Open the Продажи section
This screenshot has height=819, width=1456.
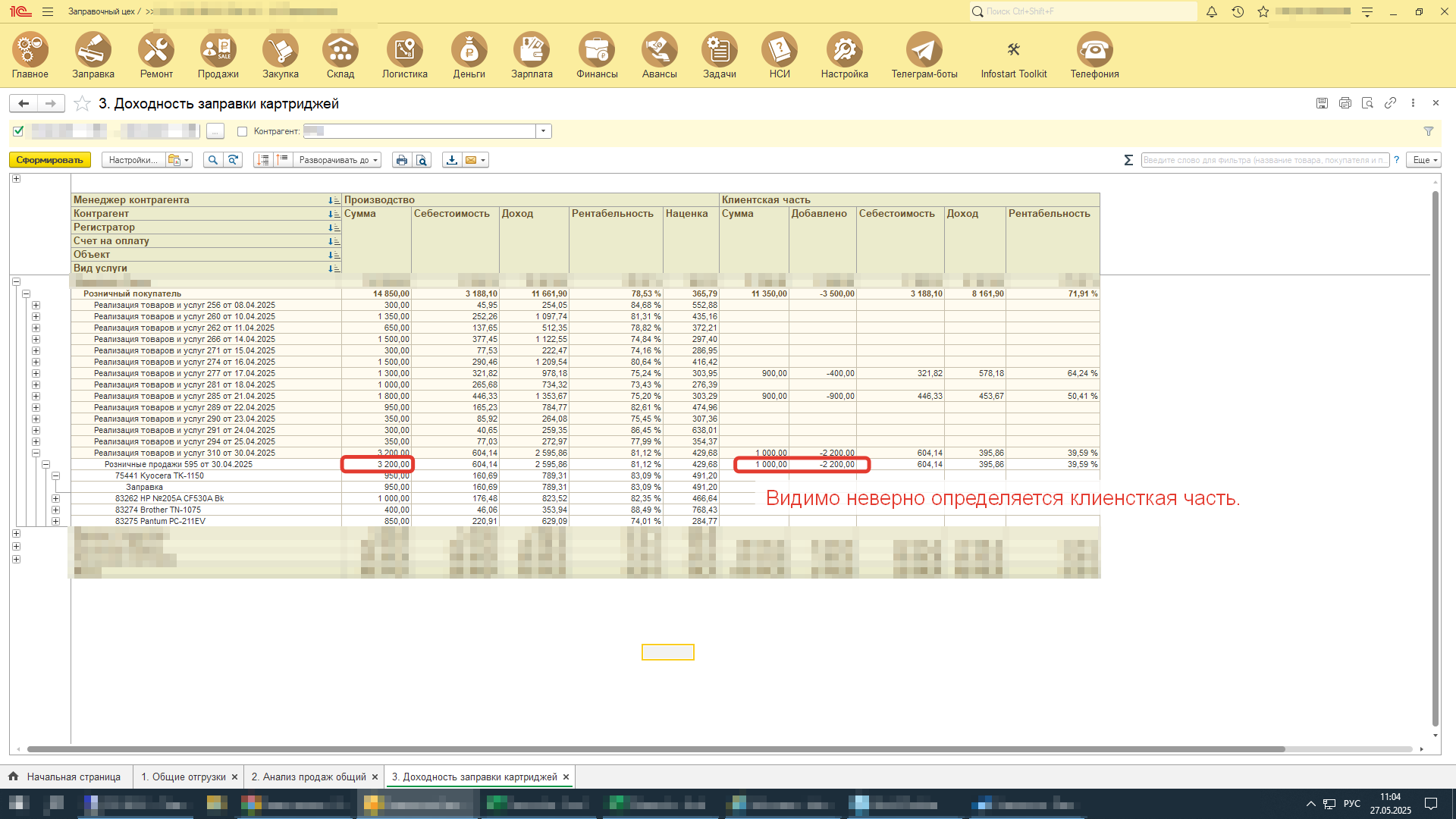pos(218,55)
